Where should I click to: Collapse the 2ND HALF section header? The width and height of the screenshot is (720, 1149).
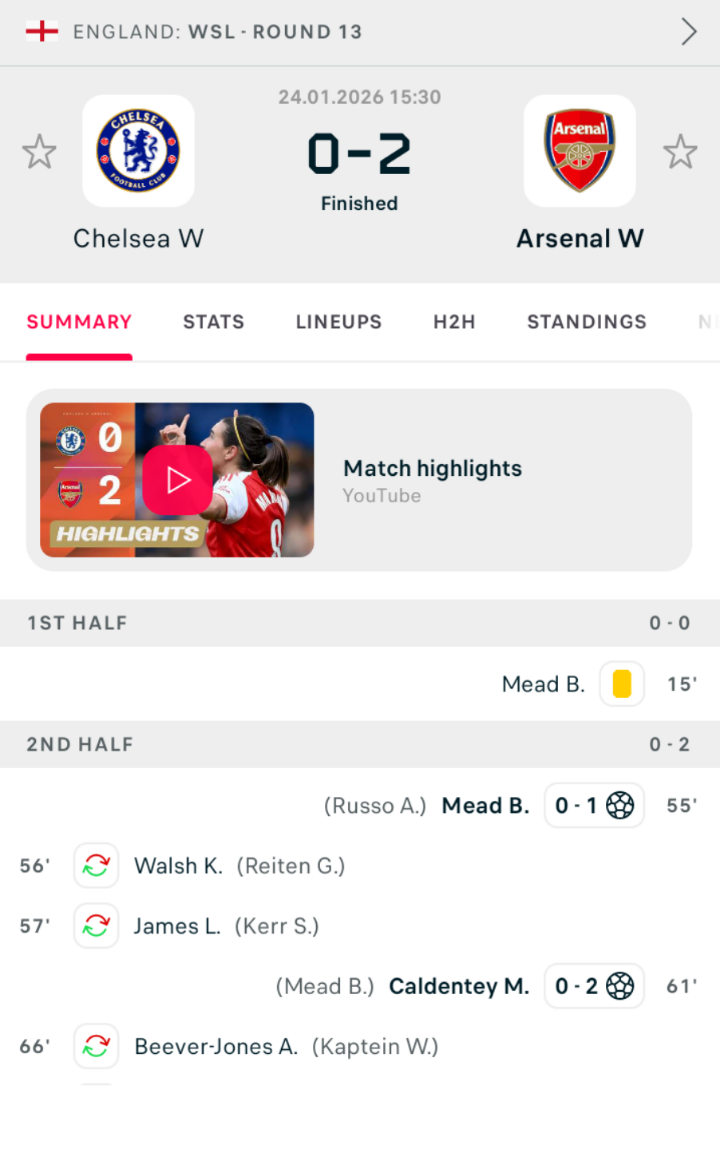pyautogui.click(x=360, y=744)
